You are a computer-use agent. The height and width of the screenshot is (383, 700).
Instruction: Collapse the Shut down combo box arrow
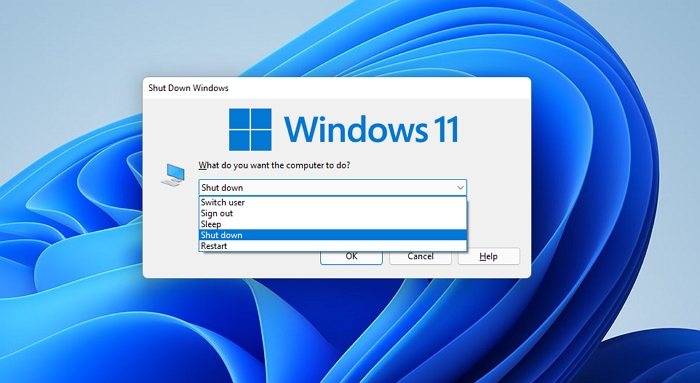tap(460, 187)
